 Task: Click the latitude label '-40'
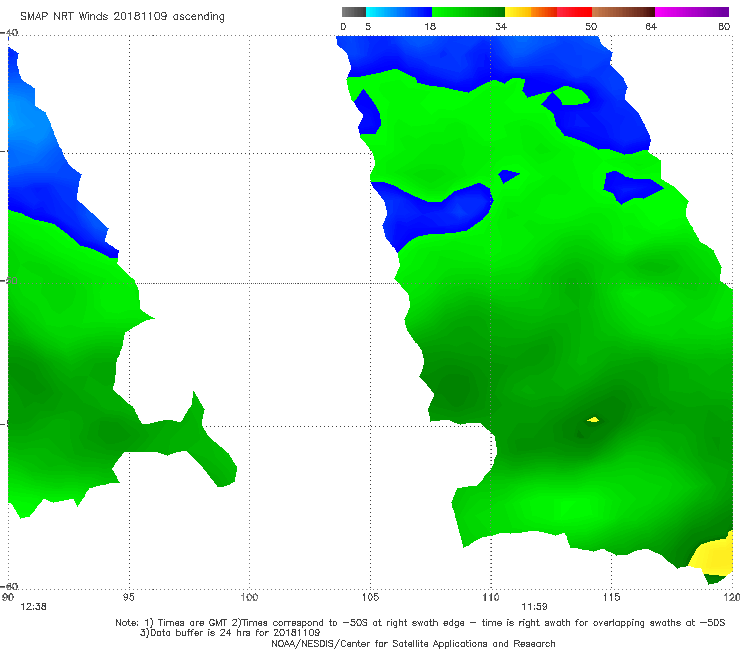click(9, 33)
